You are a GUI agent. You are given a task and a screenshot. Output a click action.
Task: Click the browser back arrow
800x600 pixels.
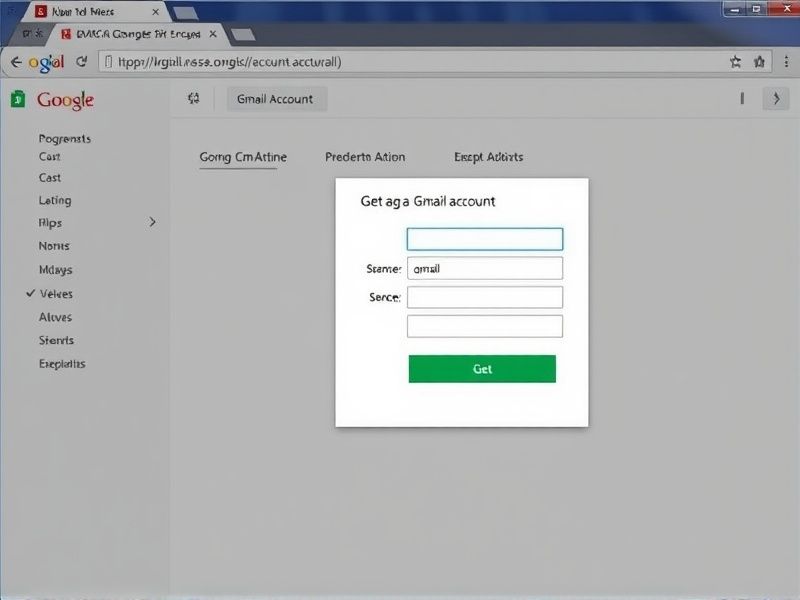coord(16,62)
